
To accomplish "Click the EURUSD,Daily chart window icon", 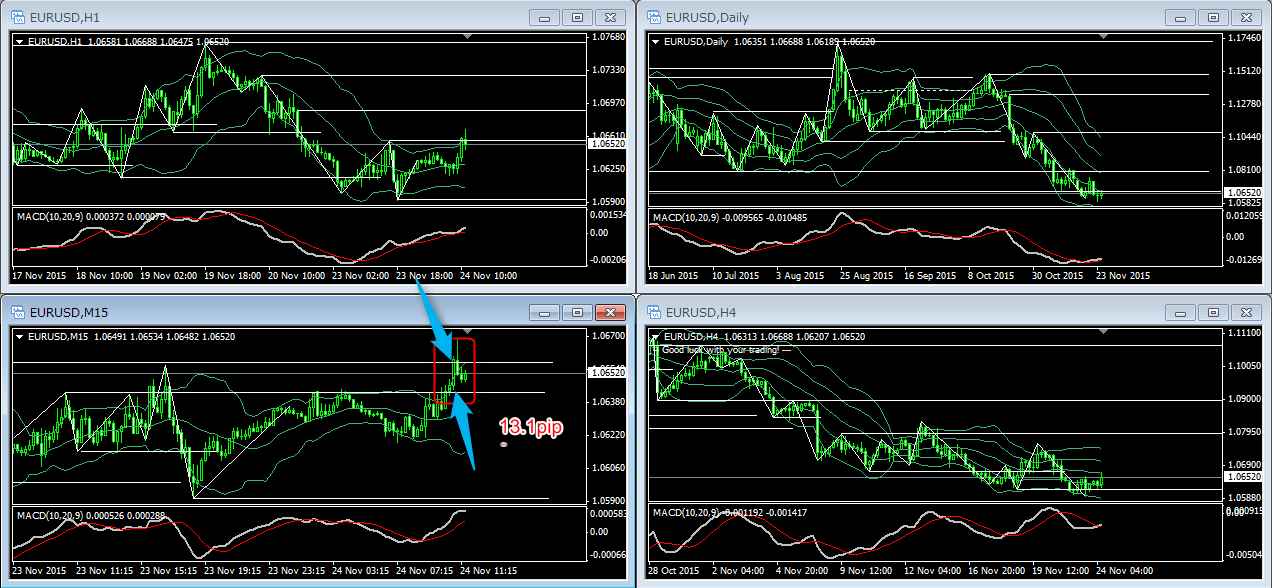I will pos(654,18).
